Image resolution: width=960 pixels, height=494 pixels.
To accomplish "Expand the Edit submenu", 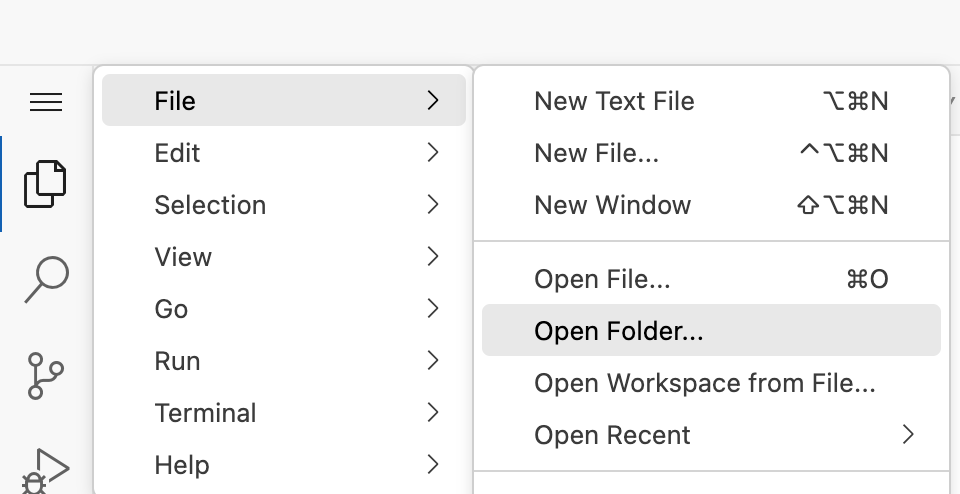I will tap(284, 153).
